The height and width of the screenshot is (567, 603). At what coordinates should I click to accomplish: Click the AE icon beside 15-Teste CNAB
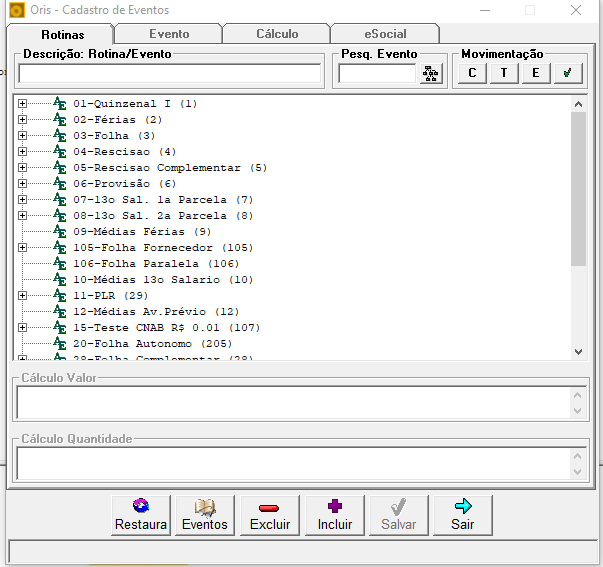(x=60, y=328)
